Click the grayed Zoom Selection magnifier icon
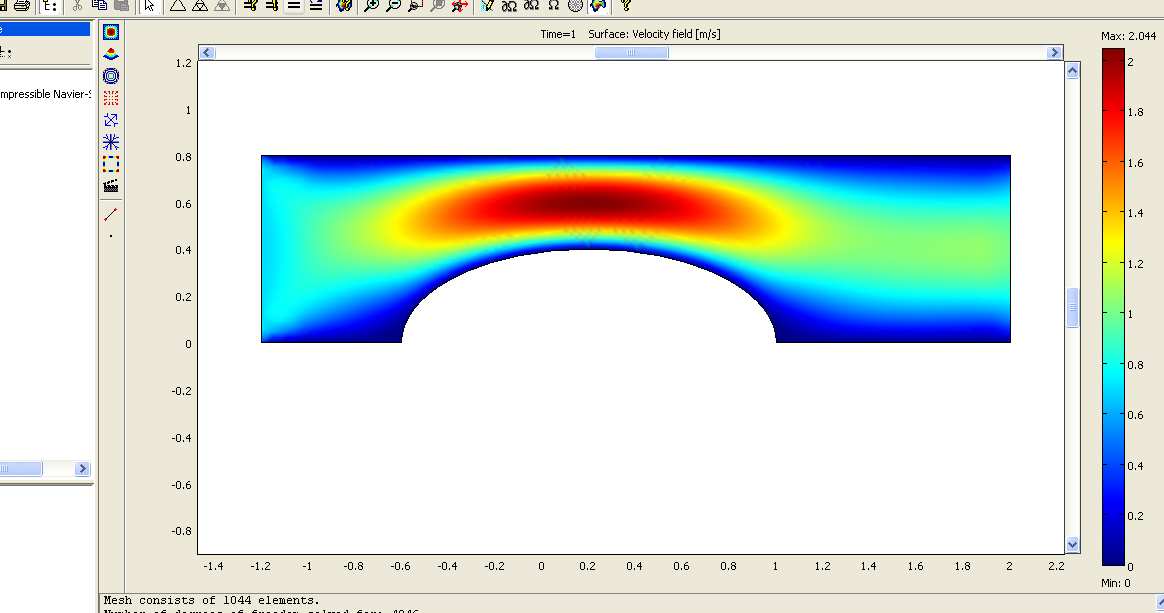This screenshot has width=1164, height=613. point(438,6)
